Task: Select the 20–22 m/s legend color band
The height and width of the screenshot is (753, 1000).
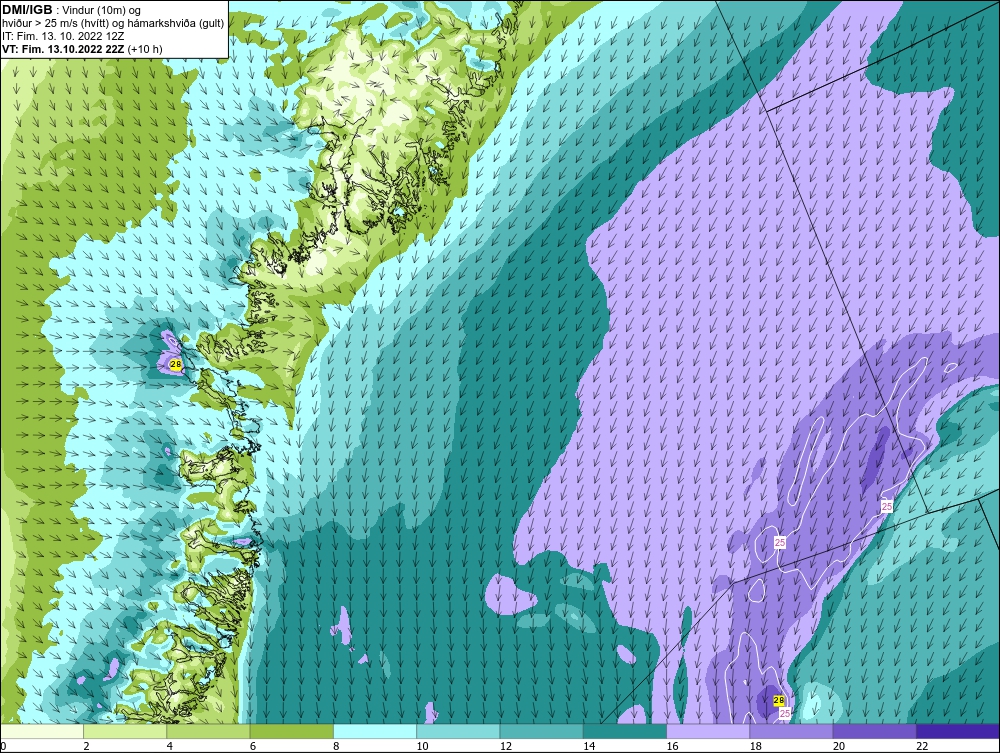Action: click(x=874, y=731)
